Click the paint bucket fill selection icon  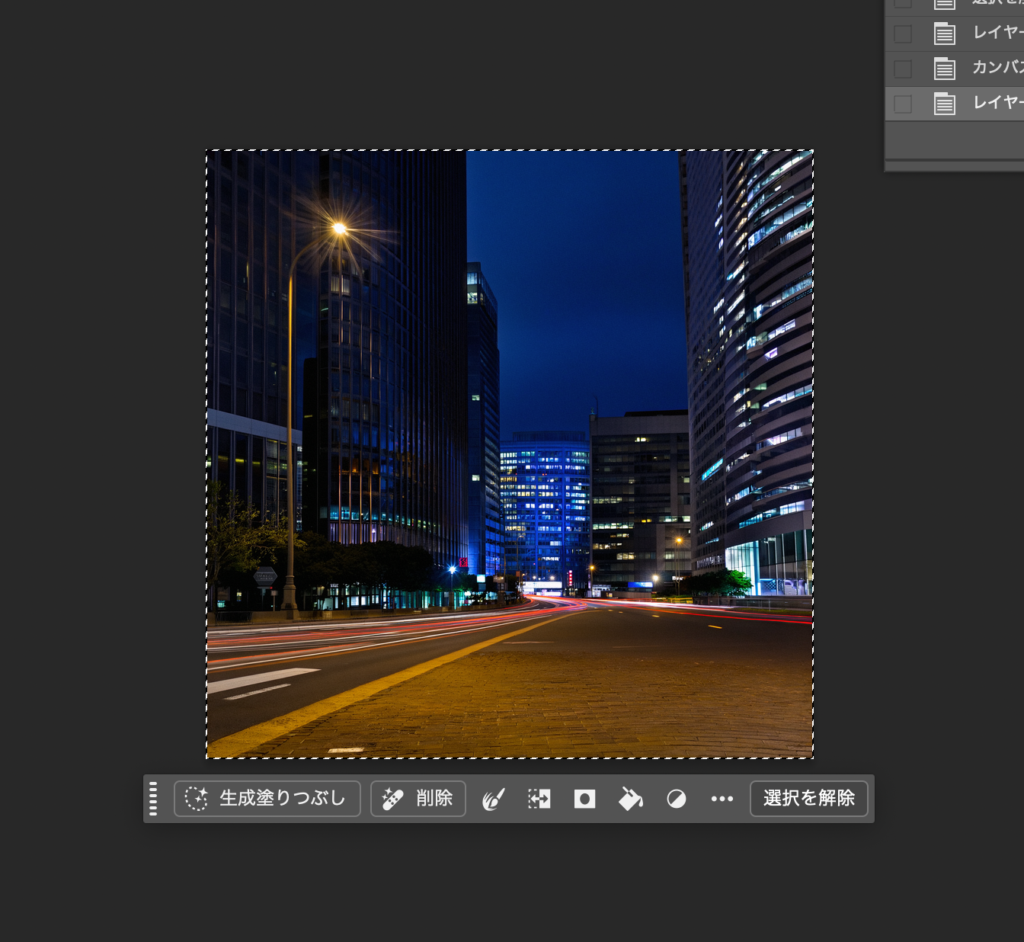(630, 799)
